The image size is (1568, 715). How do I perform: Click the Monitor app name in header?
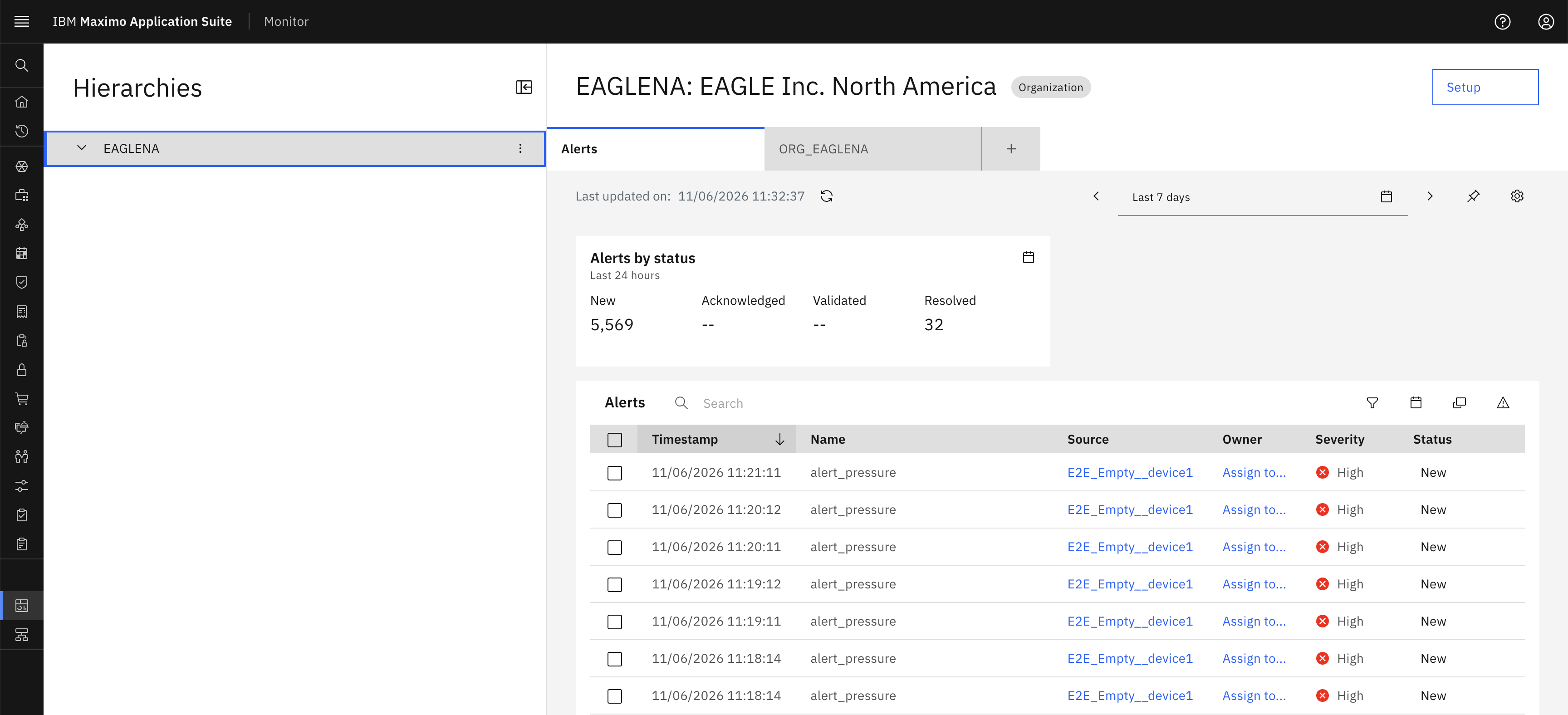click(286, 21)
